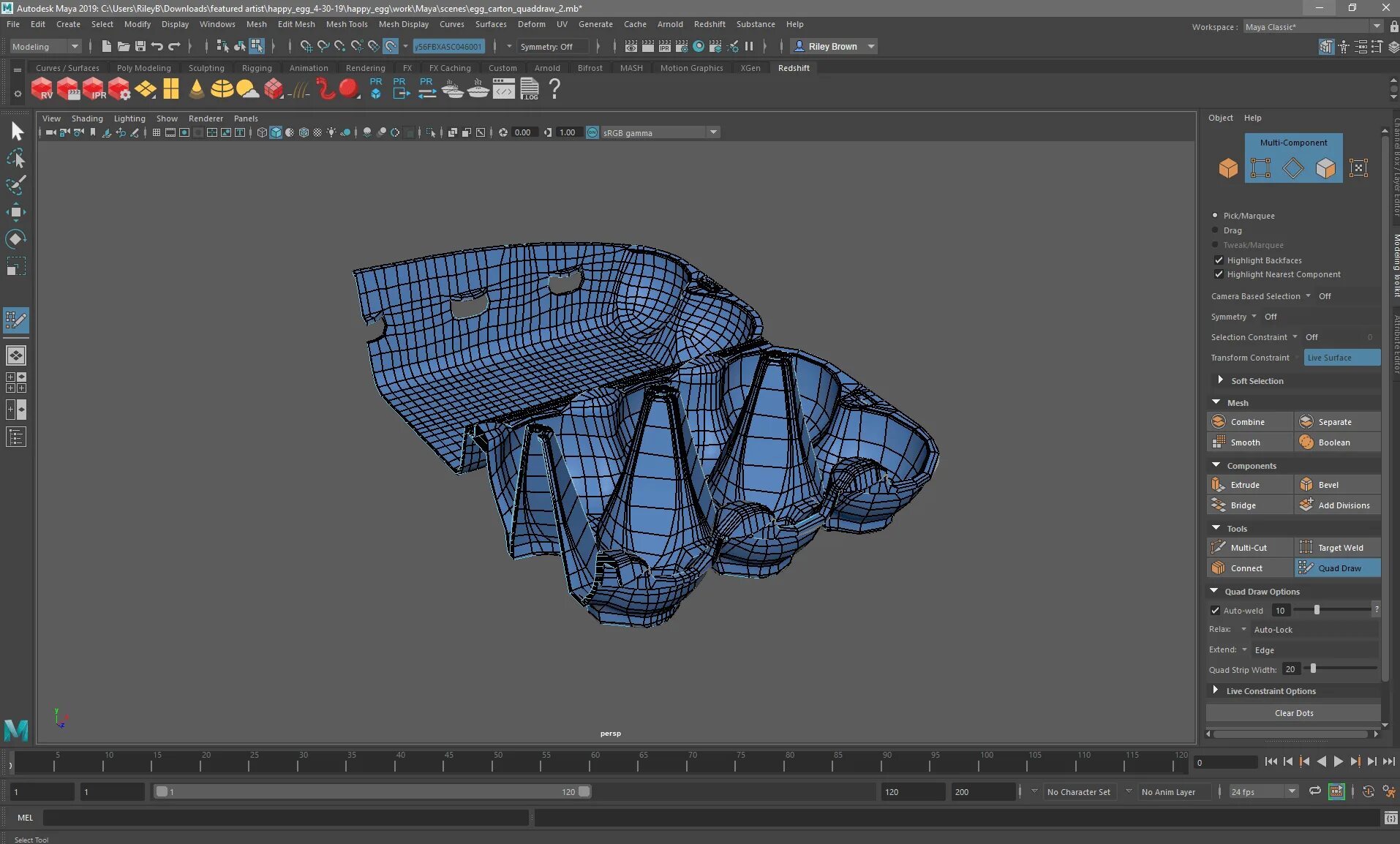Open the Mesh Tools menu

pyautogui.click(x=347, y=24)
